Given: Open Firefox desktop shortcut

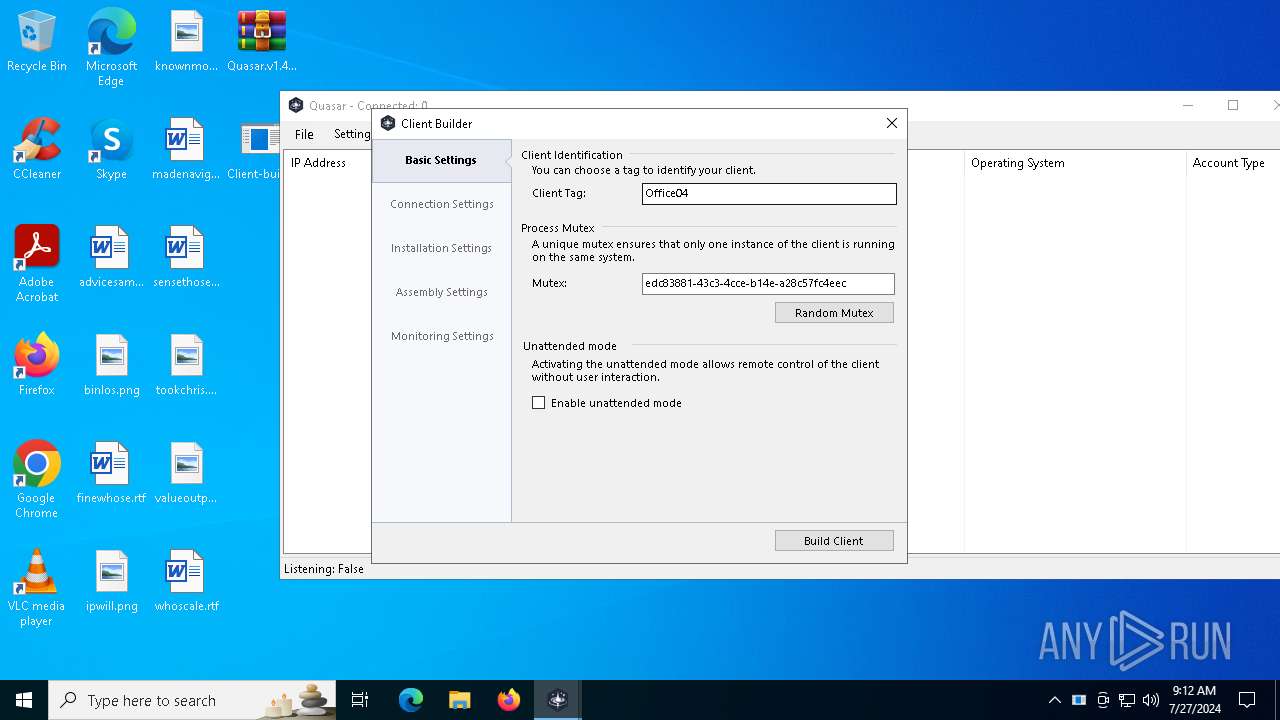Looking at the screenshot, I should pyautogui.click(x=37, y=366).
